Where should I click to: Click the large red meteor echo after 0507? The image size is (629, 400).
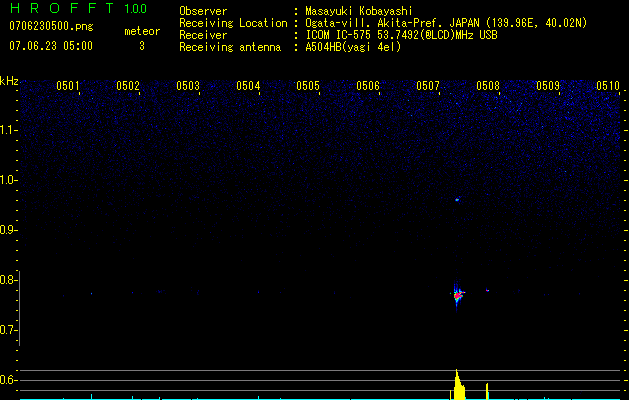point(458,295)
